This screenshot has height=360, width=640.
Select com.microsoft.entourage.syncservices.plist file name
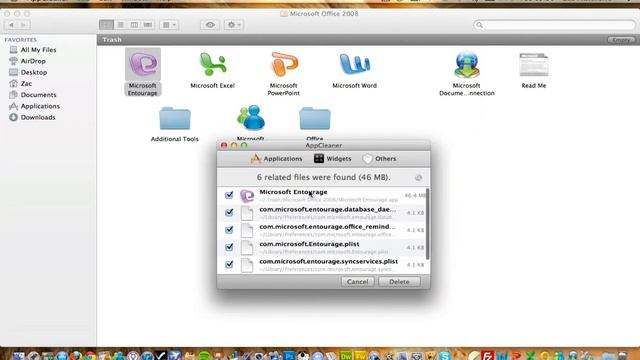coord(329,261)
